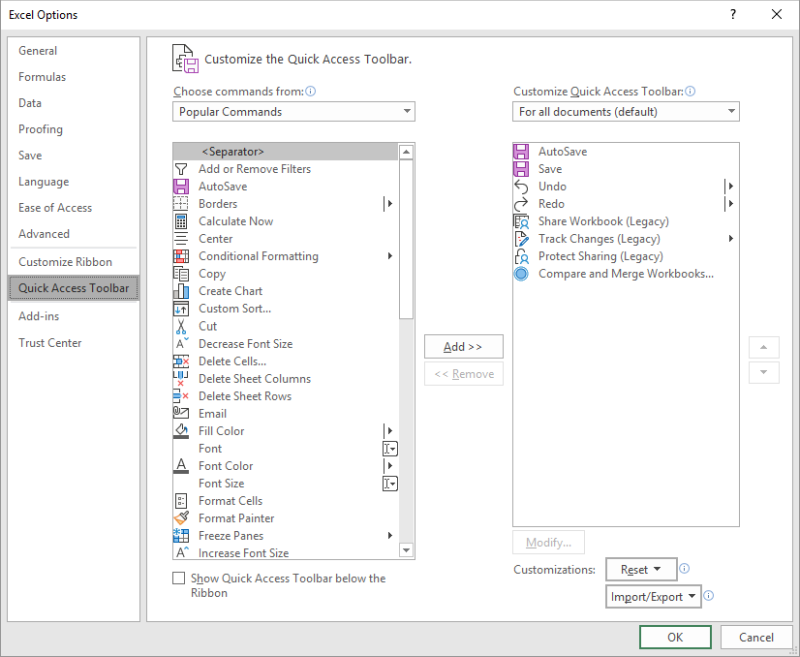Enable Show Quick Access Toolbar below the Ribbon
The image size is (800, 657).
[x=179, y=578]
